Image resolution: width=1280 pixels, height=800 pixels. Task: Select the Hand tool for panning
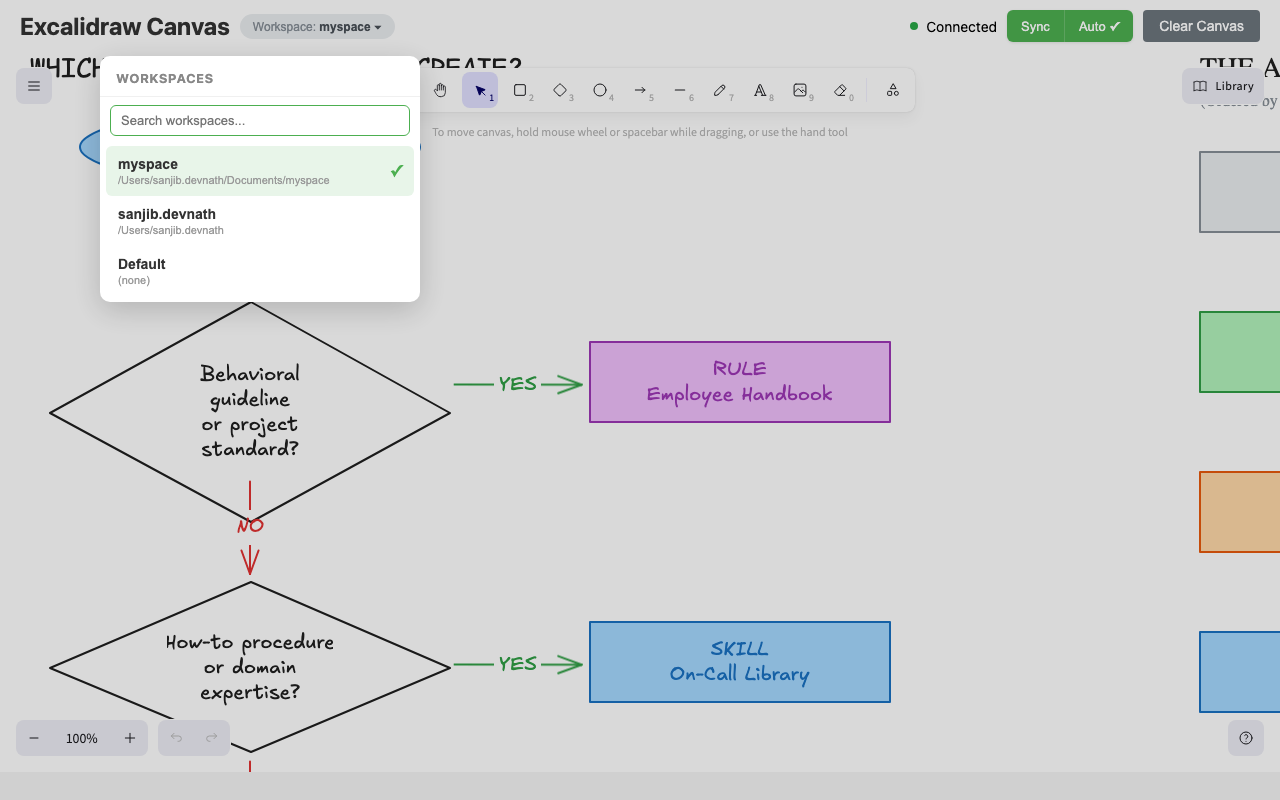pyautogui.click(x=440, y=90)
